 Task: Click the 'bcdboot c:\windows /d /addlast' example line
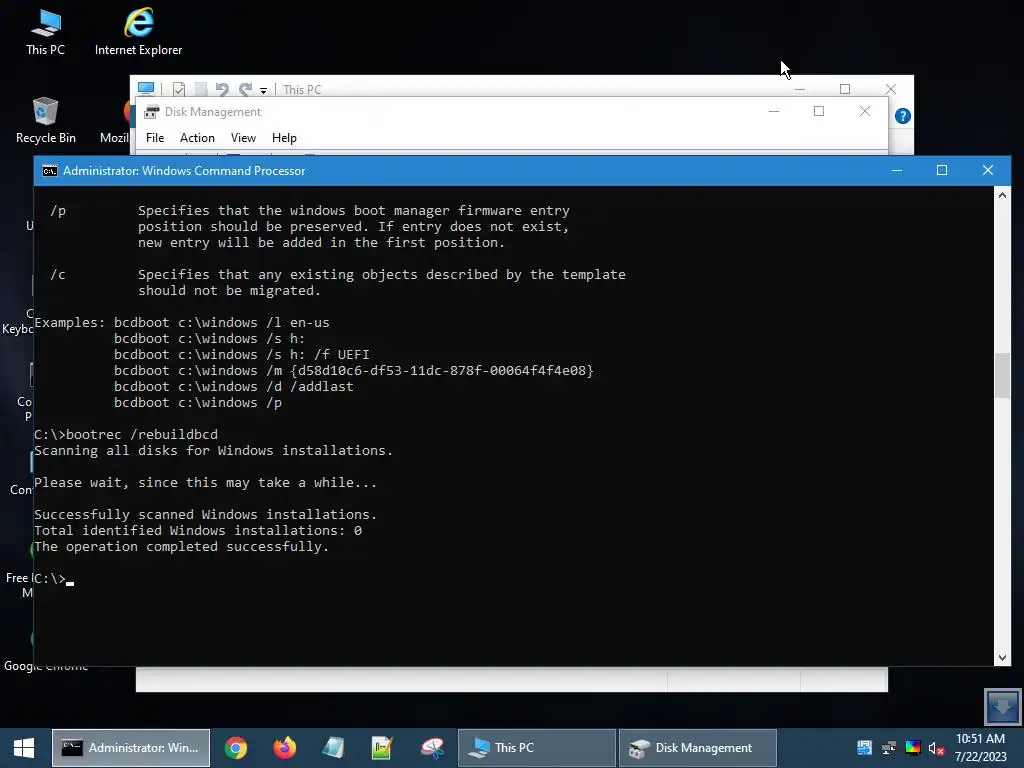(234, 387)
